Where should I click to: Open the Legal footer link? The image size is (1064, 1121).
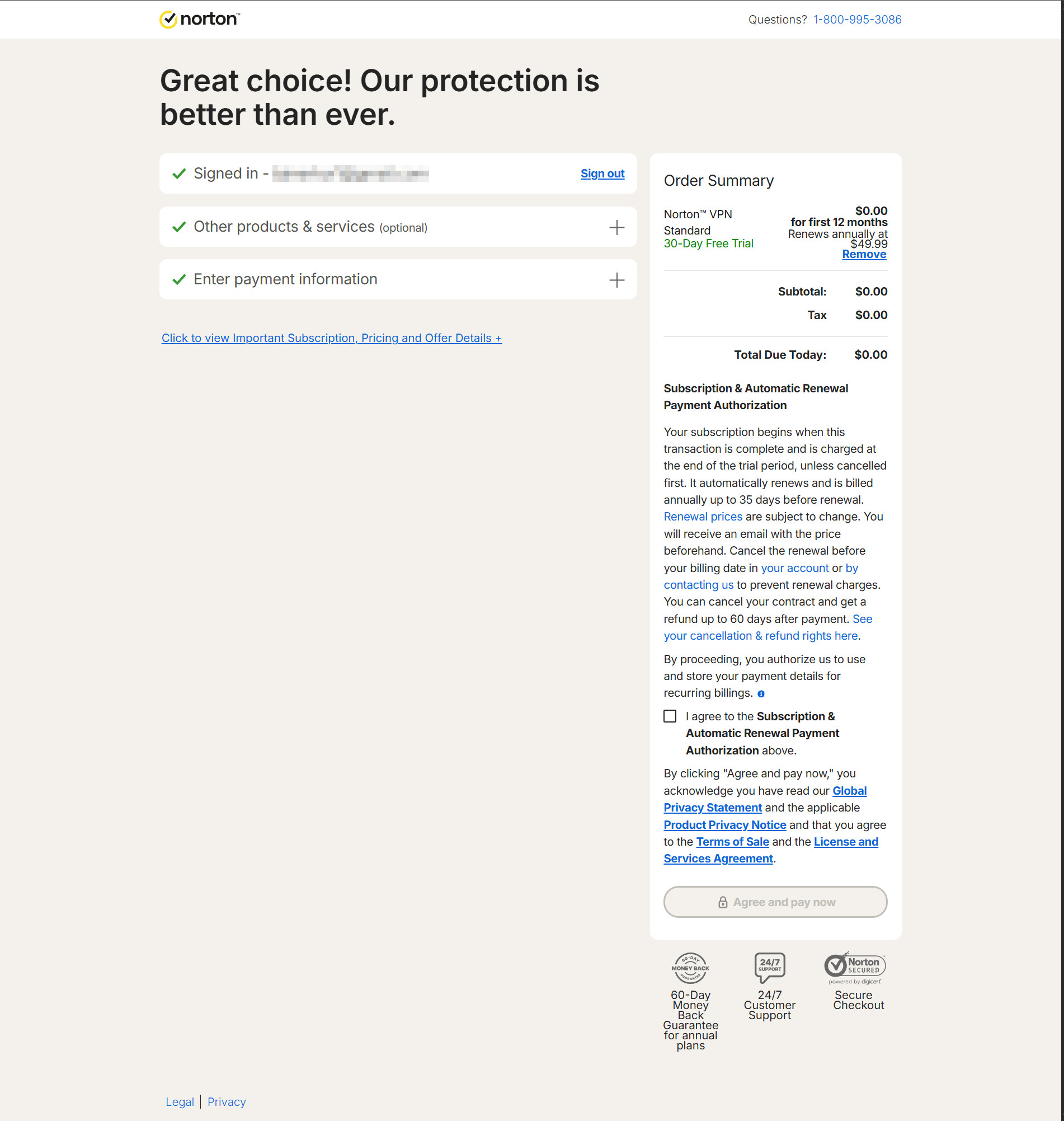179,1102
